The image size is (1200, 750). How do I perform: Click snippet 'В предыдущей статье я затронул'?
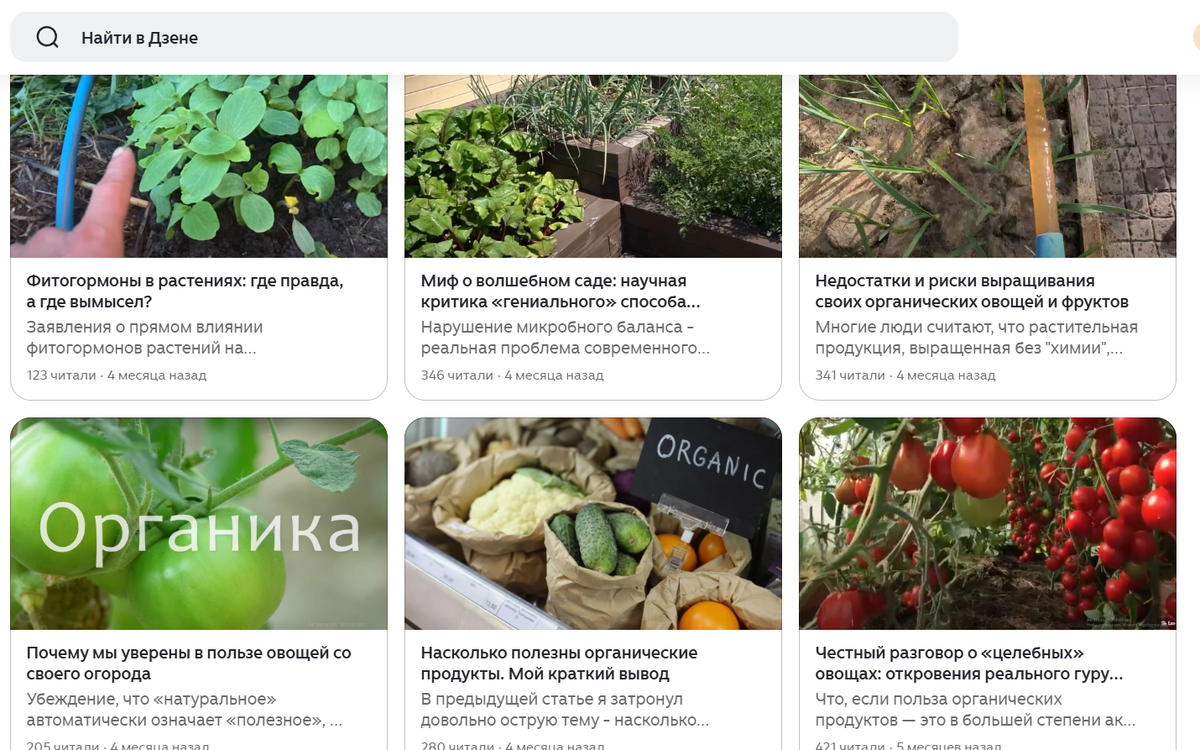565,710
